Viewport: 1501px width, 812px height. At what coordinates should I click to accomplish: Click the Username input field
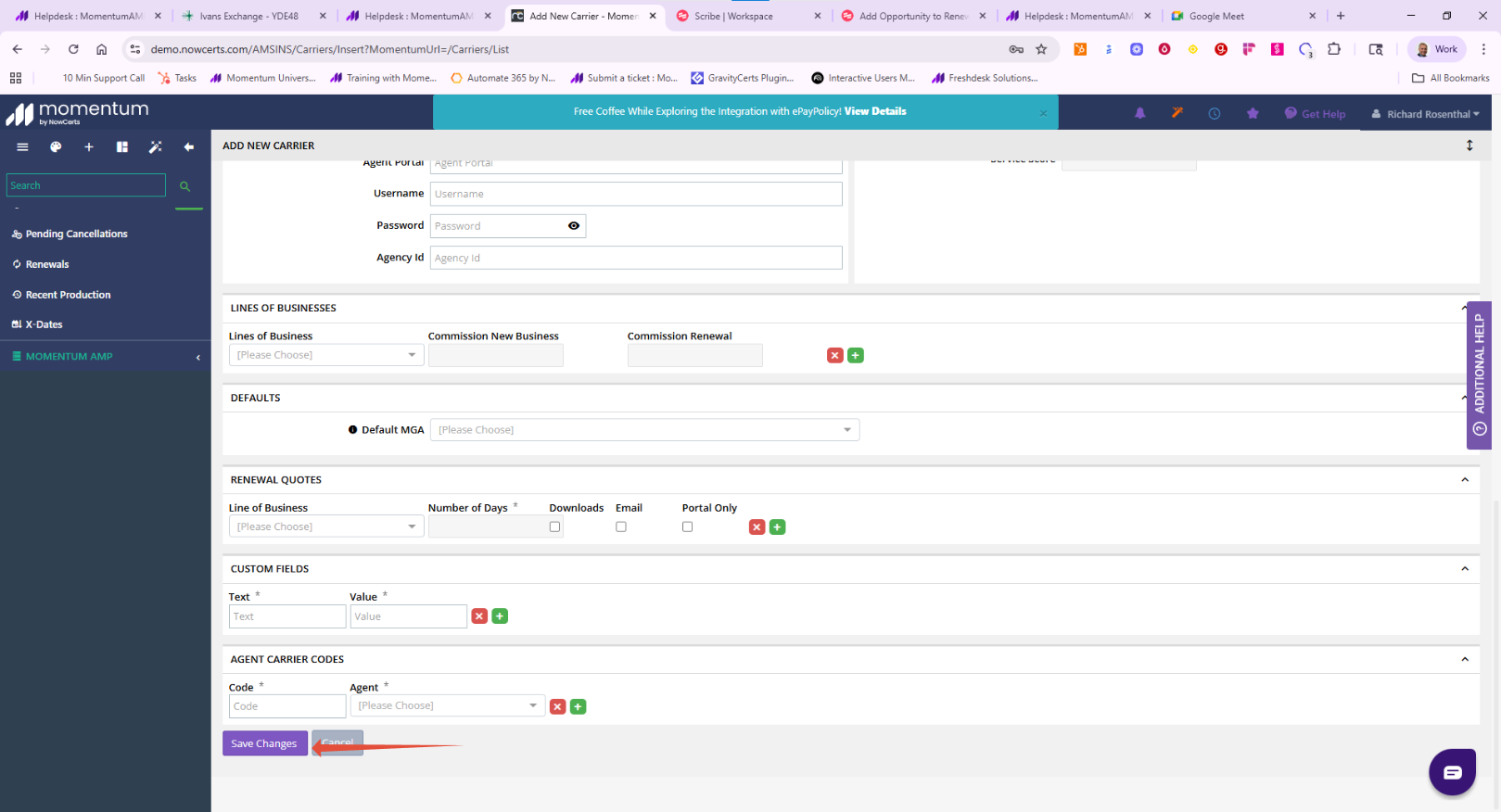click(636, 194)
